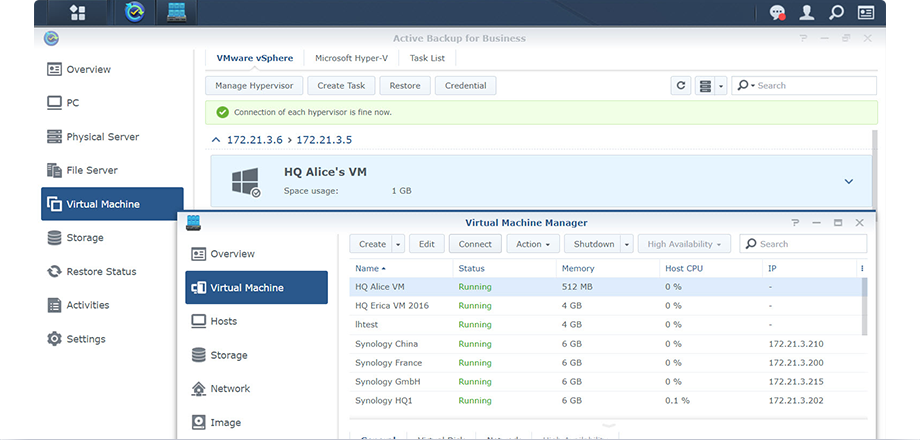920x440 pixels.
Task: Open Overview in Virtual Machine Manager sidebar
Action: 256,254
